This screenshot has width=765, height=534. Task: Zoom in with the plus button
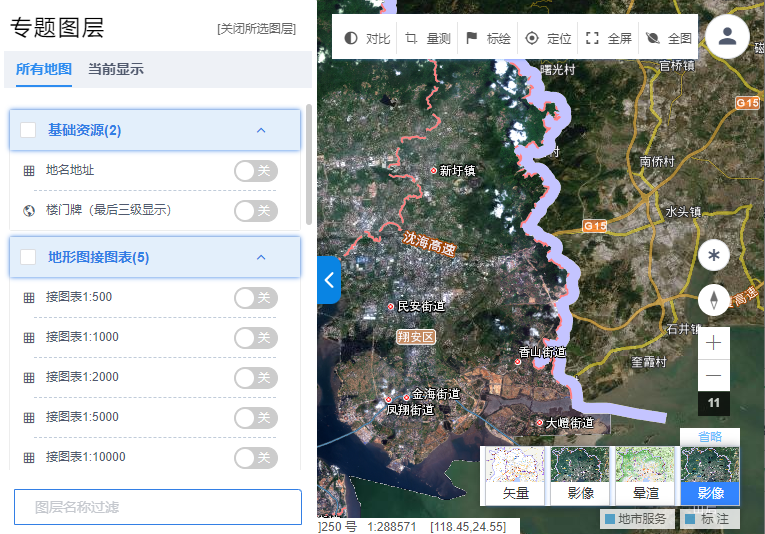point(714,342)
